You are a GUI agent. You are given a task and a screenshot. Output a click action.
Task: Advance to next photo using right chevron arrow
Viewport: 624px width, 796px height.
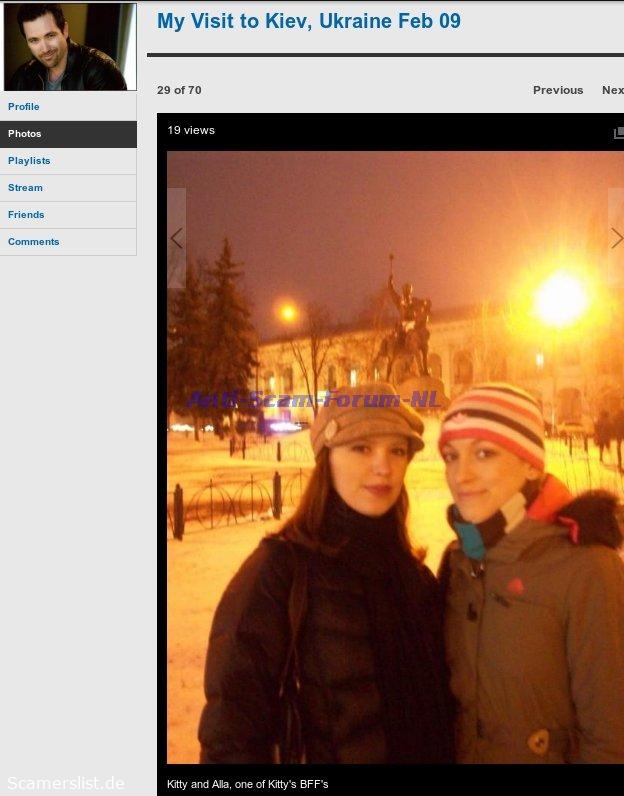tap(615, 238)
